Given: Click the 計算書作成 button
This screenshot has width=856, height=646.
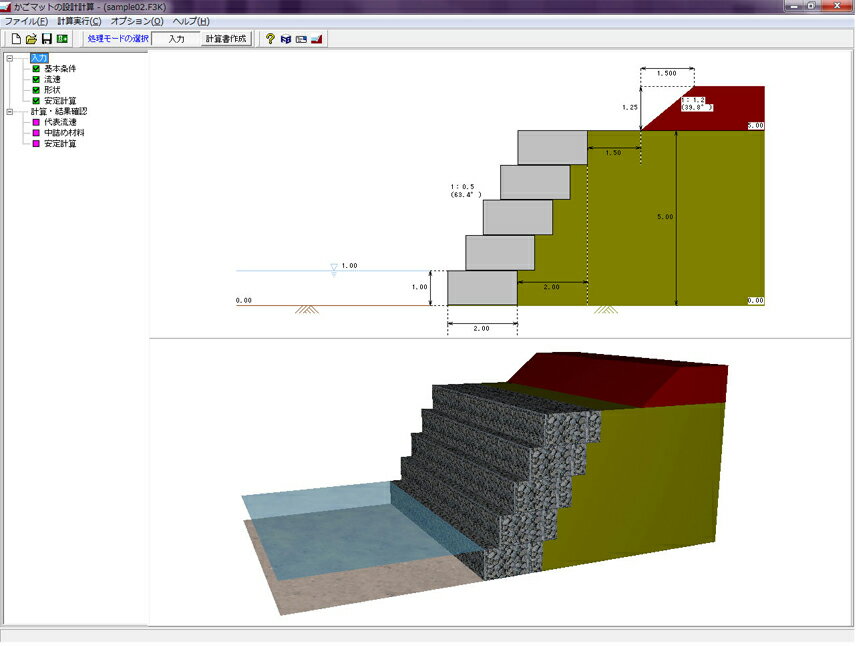Looking at the screenshot, I should (x=226, y=39).
